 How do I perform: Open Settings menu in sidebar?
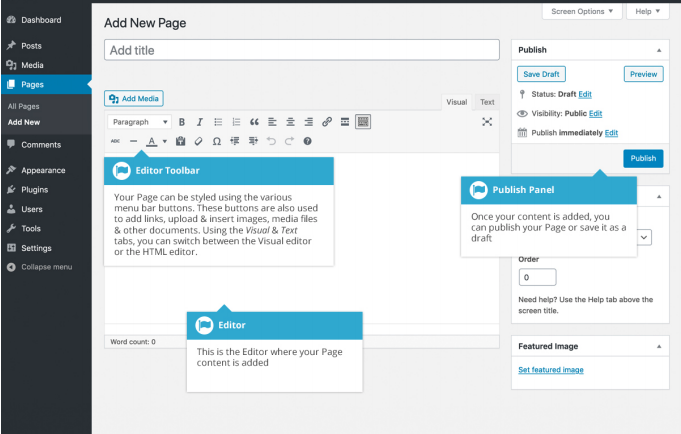tap(46, 248)
